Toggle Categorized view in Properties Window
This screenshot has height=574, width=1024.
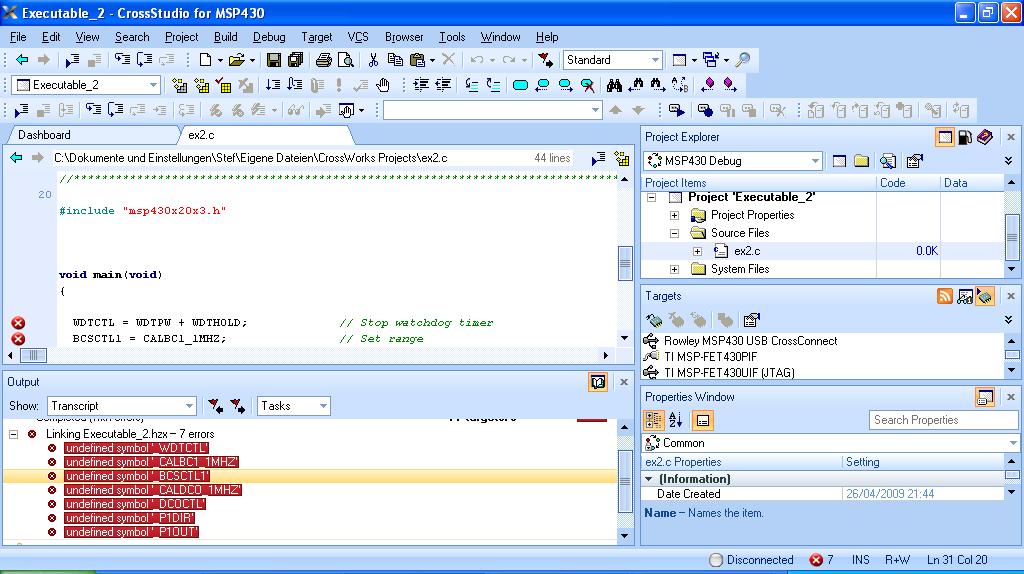point(654,421)
